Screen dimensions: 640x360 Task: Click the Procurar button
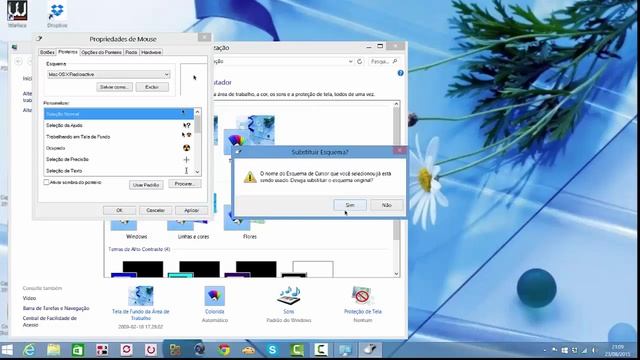(184, 184)
